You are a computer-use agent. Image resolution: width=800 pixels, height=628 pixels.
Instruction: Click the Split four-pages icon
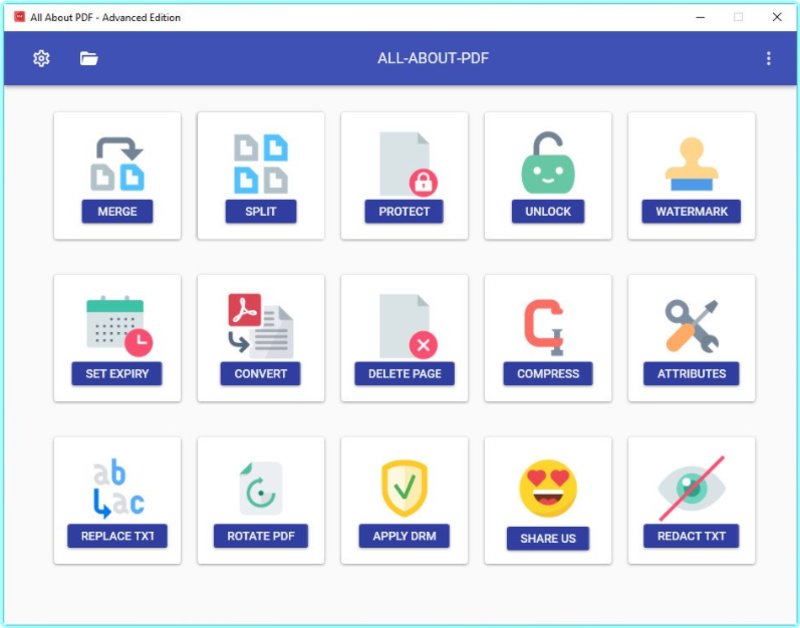(261, 164)
